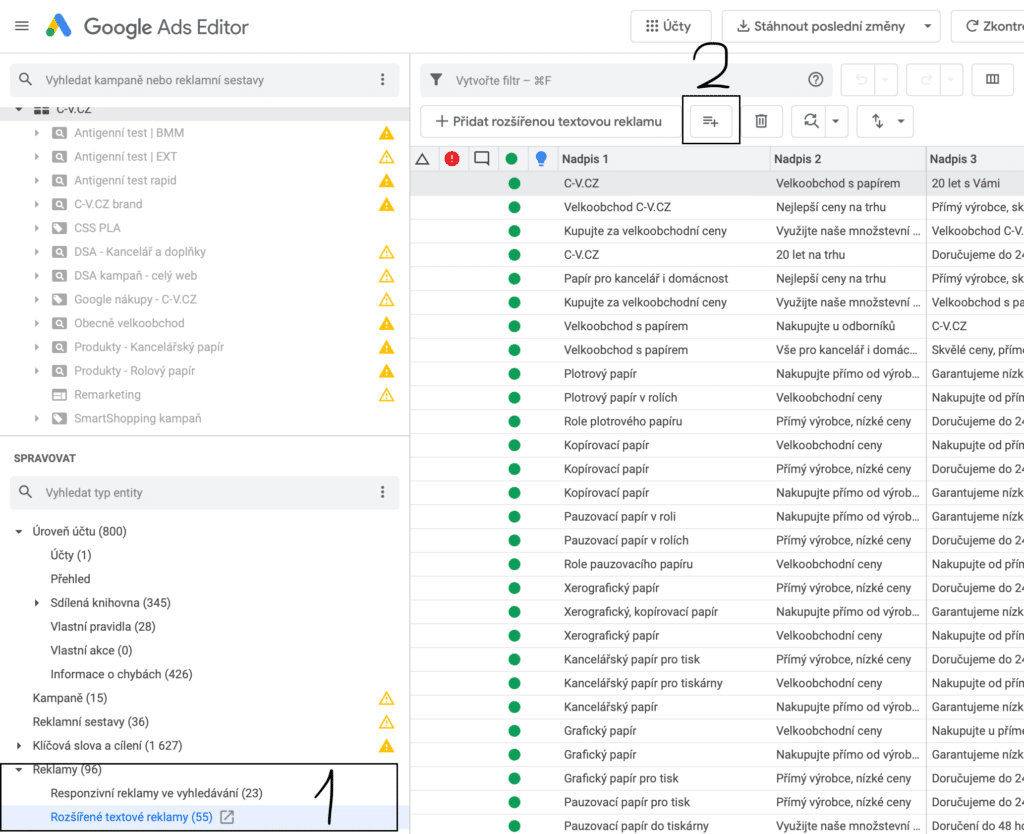
Task: Click the add multiple ads icon
Action: pos(711,121)
